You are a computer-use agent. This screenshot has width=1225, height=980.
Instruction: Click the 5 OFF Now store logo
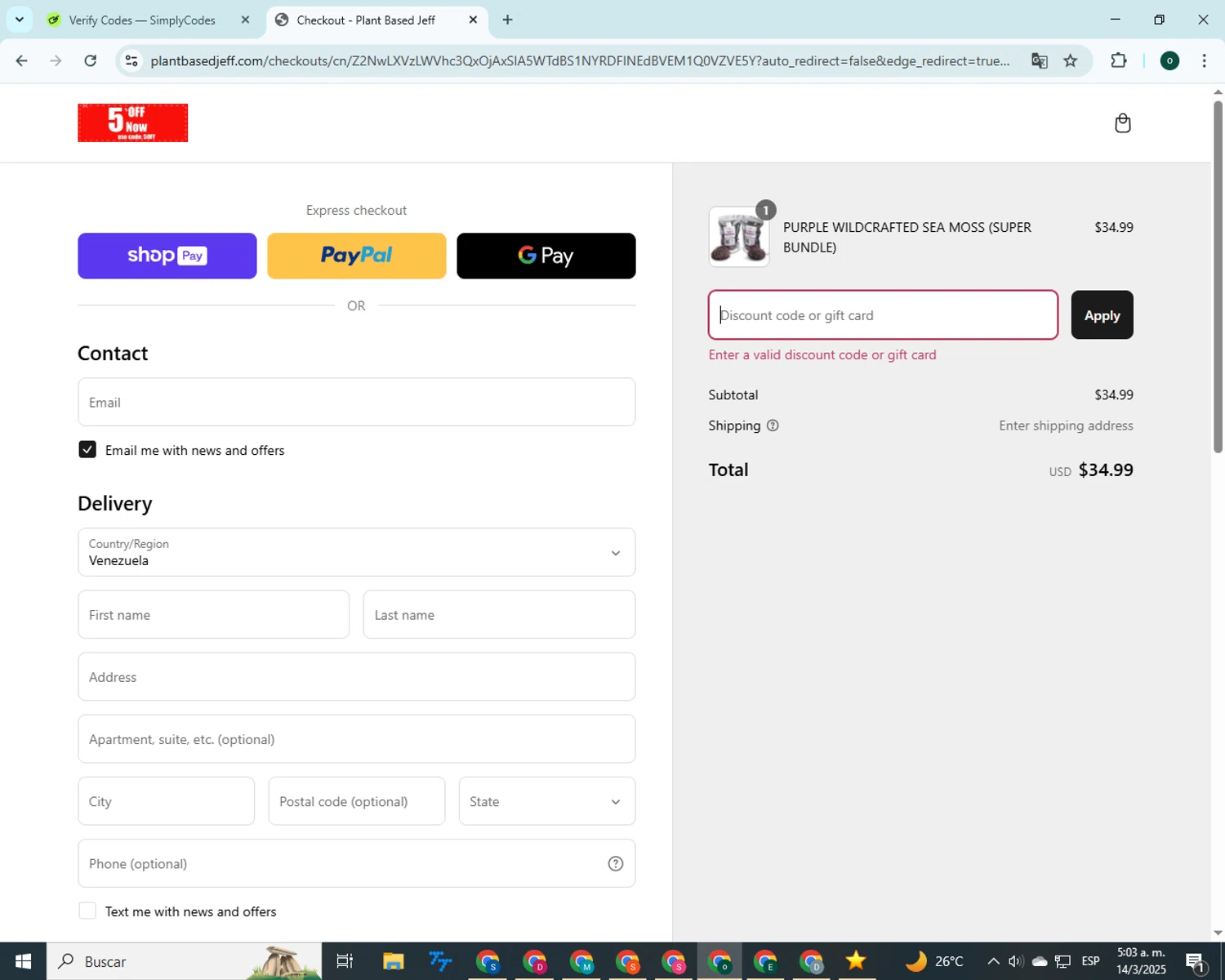(x=132, y=122)
